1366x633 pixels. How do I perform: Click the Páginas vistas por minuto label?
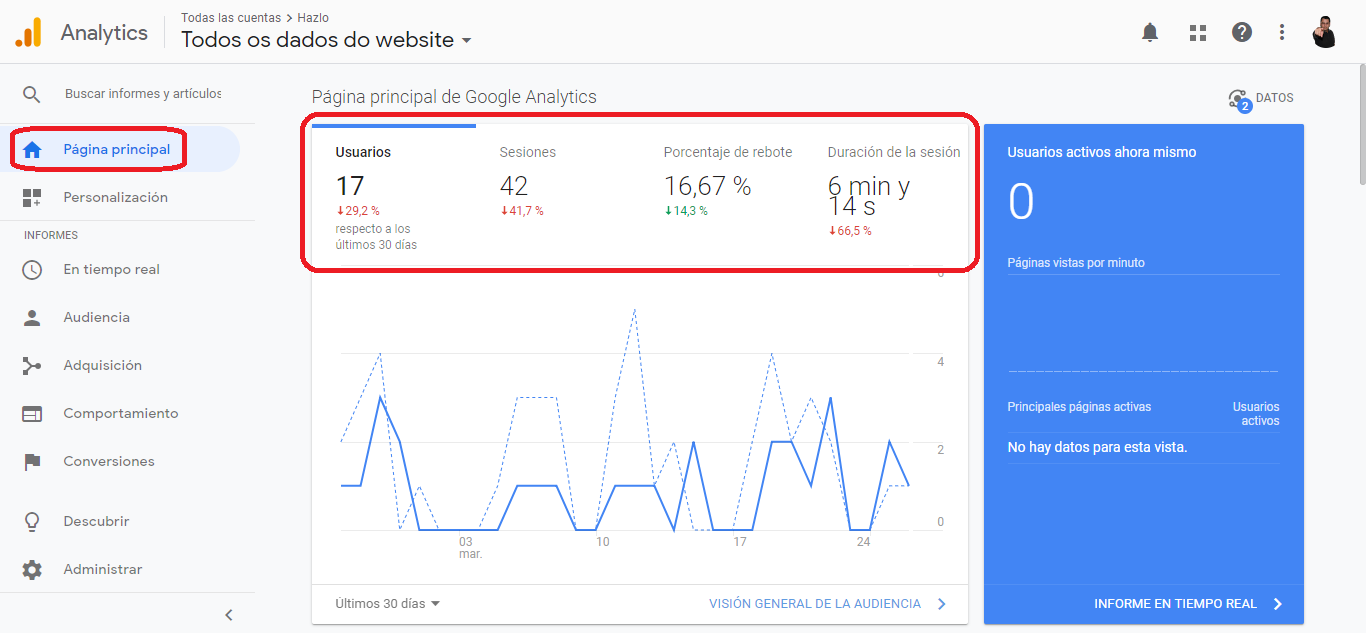(1076, 263)
